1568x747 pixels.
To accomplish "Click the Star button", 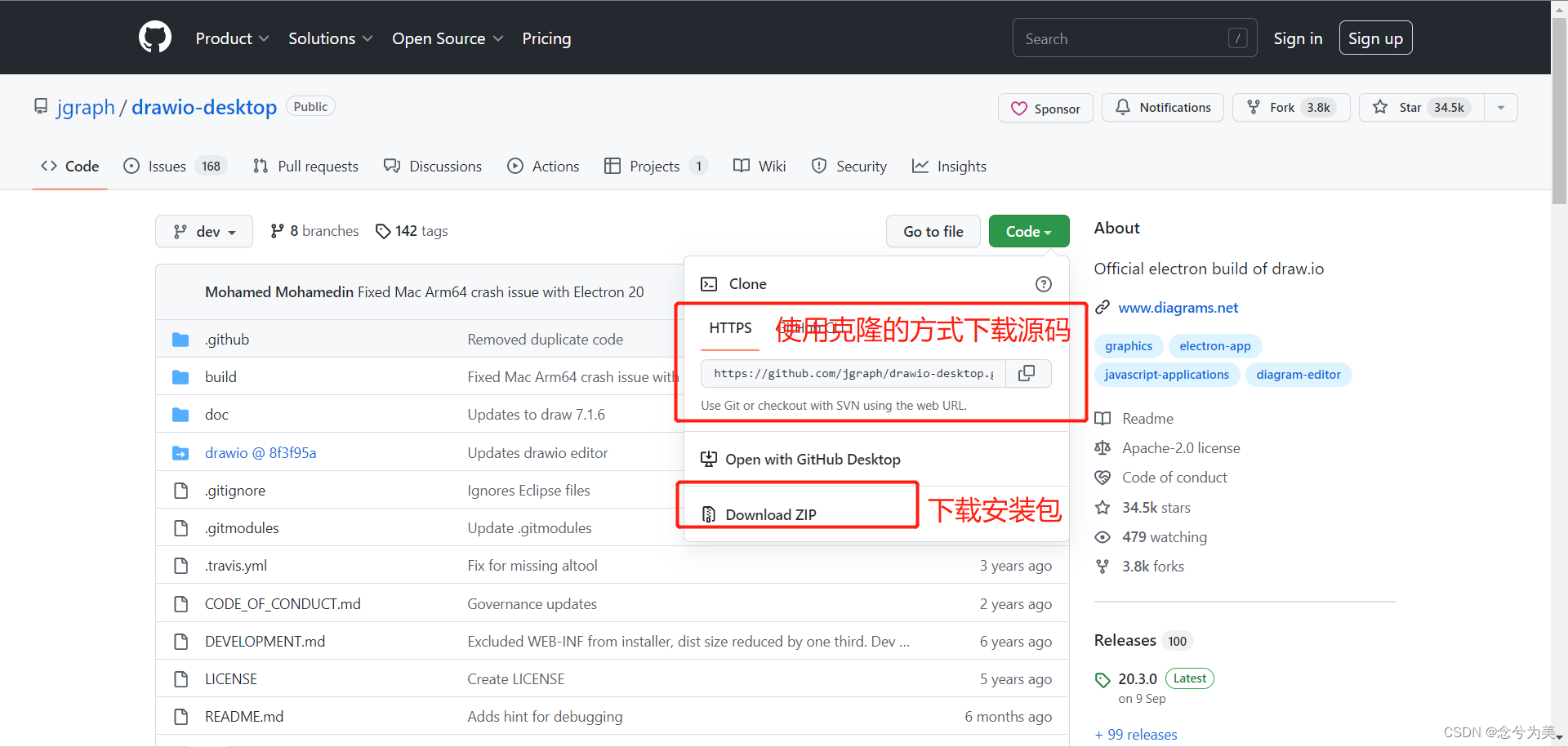I will (x=1422, y=108).
